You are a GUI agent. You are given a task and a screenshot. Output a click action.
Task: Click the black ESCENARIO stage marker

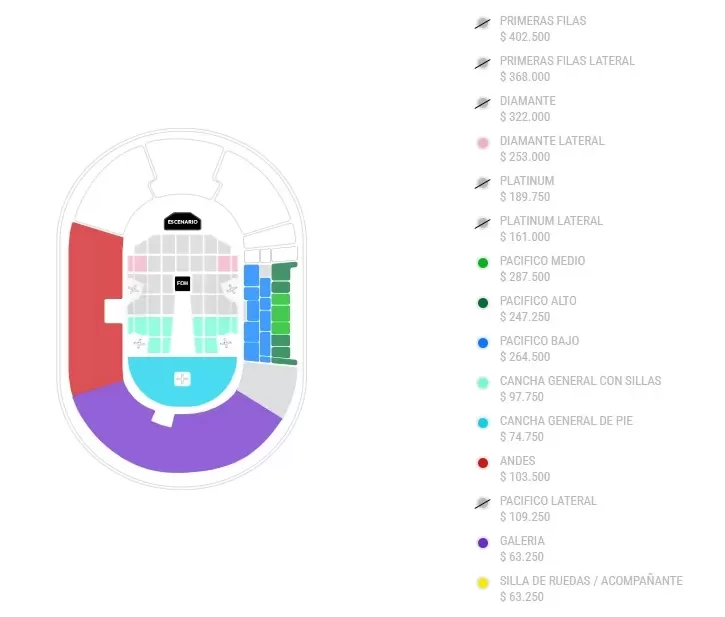(x=182, y=221)
